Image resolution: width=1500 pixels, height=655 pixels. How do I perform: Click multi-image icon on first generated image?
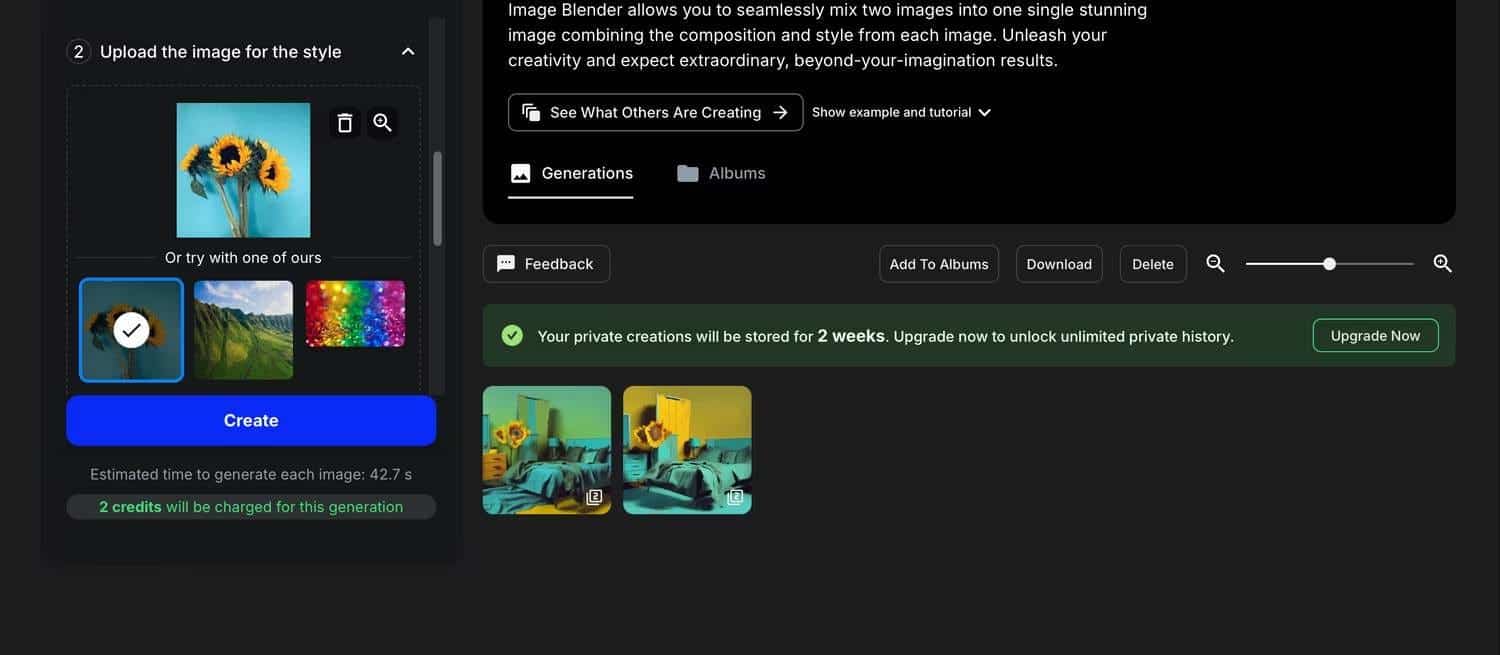(x=594, y=497)
